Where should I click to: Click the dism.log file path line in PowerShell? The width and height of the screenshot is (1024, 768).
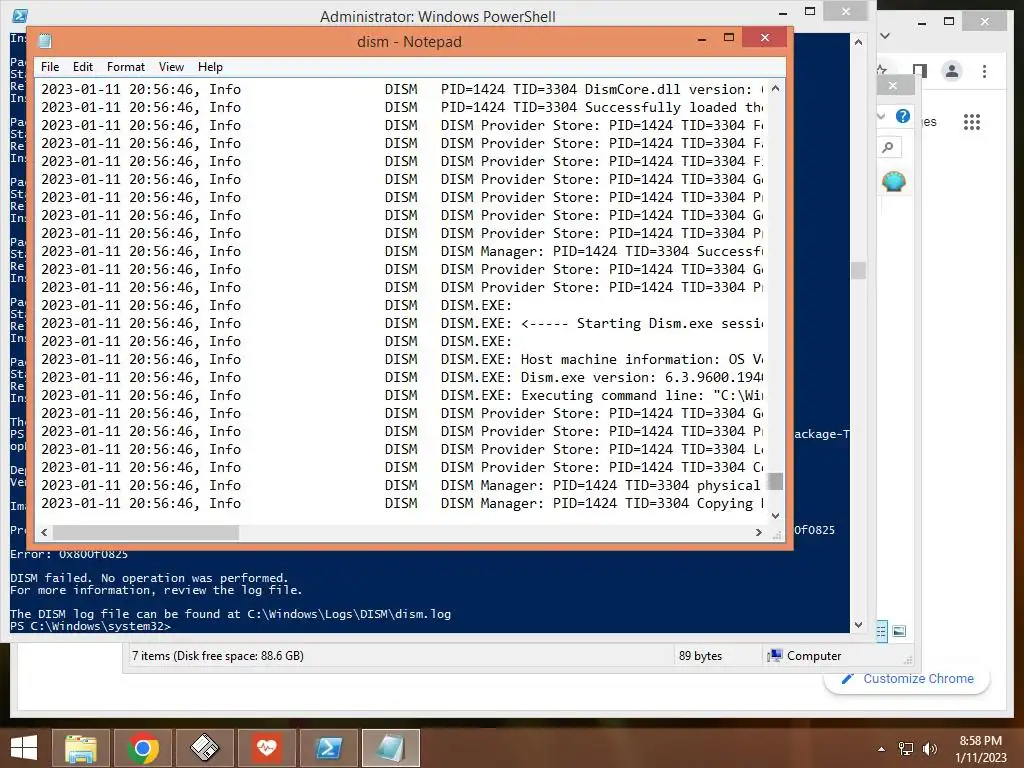pos(230,614)
